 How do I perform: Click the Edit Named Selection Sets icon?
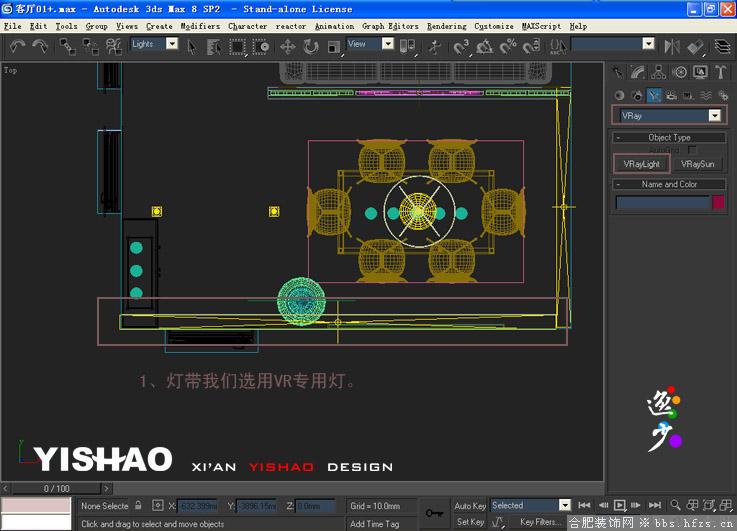tap(558, 47)
